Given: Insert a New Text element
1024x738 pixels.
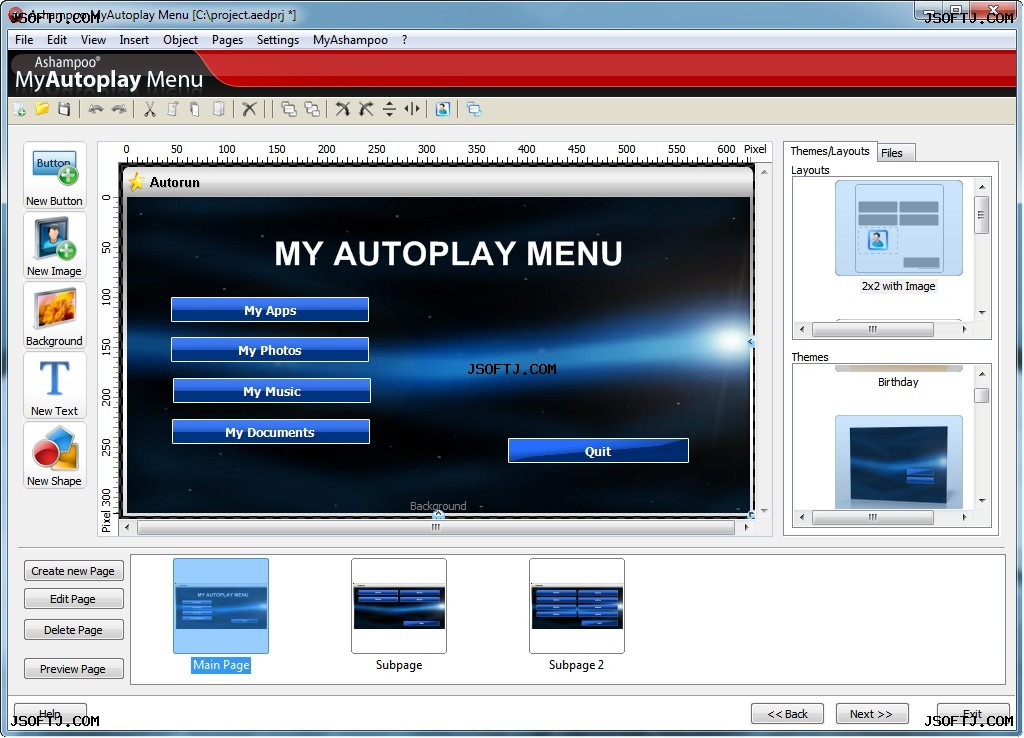Looking at the screenshot, I should tap(54, 385).
